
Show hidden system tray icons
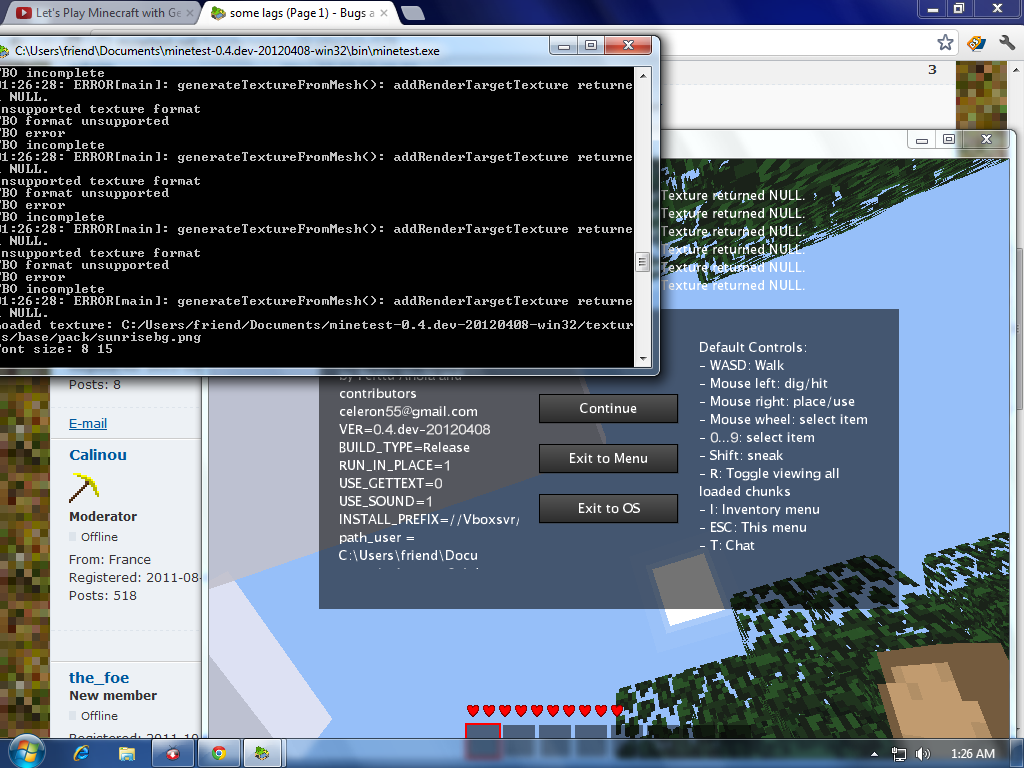pos(874,754)
